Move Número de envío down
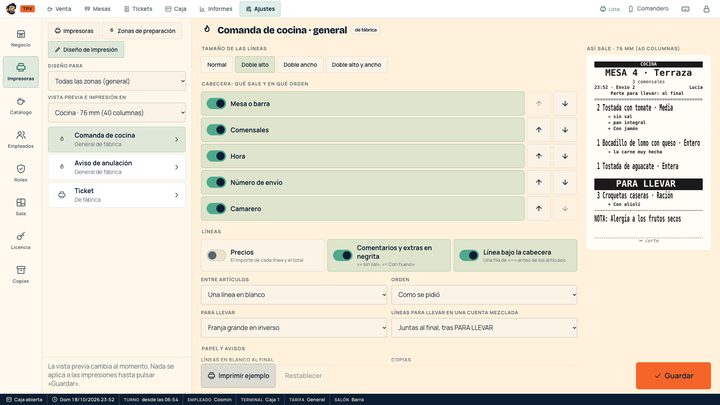This screenshot has height=405, width=720. click(x=565, y=182)
